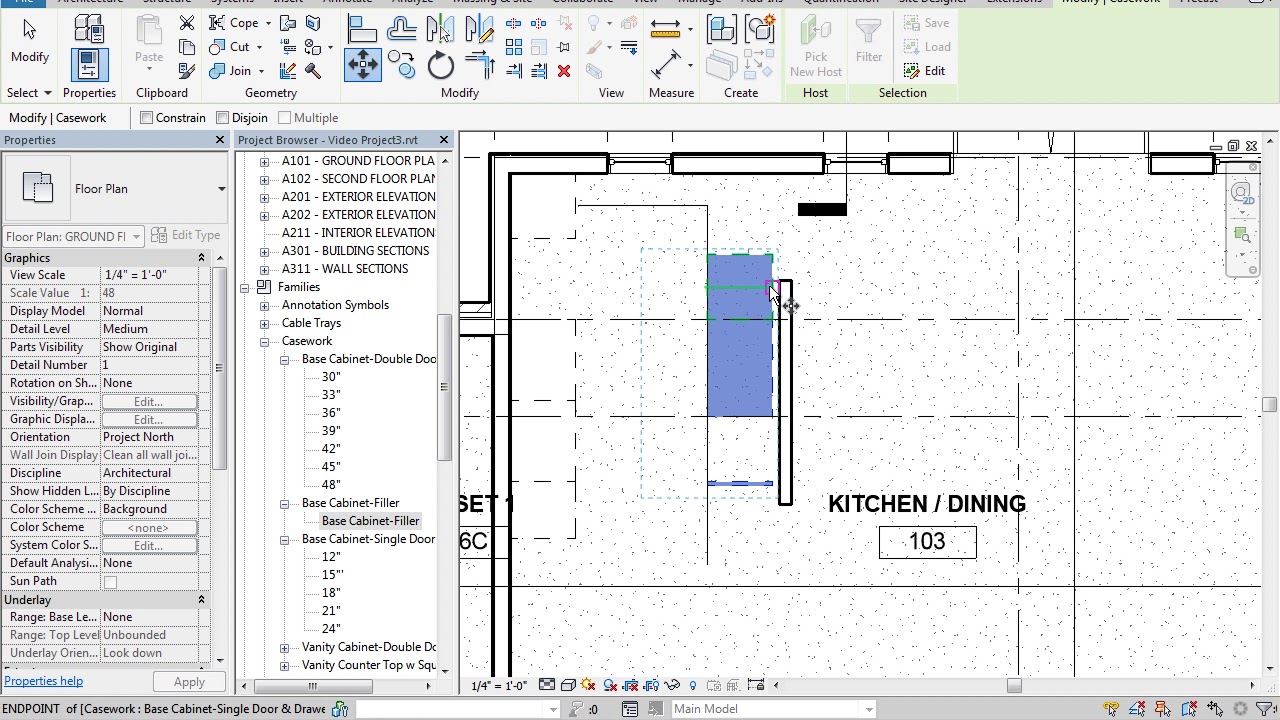Open the Properties help link
1280x720 pixels.
[x=43, y=681]
